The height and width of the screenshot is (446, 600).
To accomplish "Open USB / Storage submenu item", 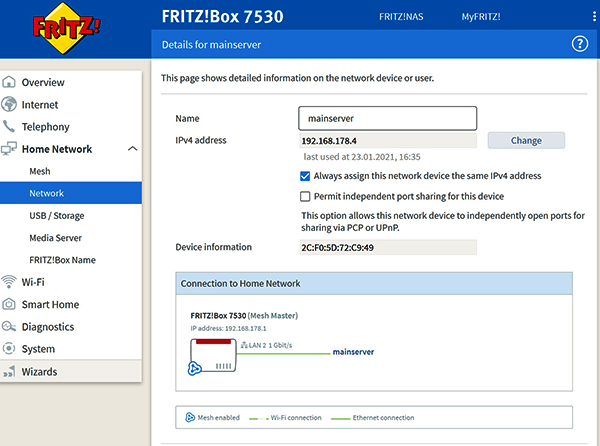I will pyautogui.click(x=71, y=215).
